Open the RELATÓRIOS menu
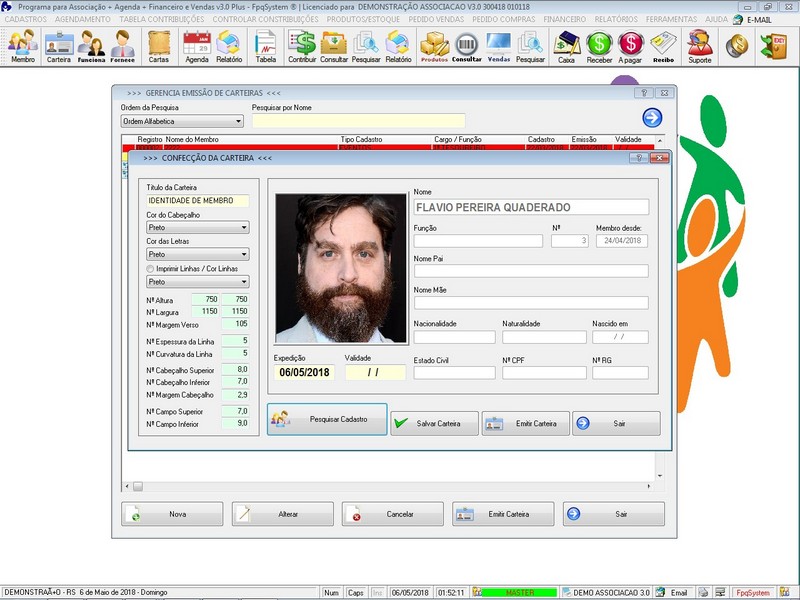This screenshot has width=800, height=600. [x=615, y=19]
